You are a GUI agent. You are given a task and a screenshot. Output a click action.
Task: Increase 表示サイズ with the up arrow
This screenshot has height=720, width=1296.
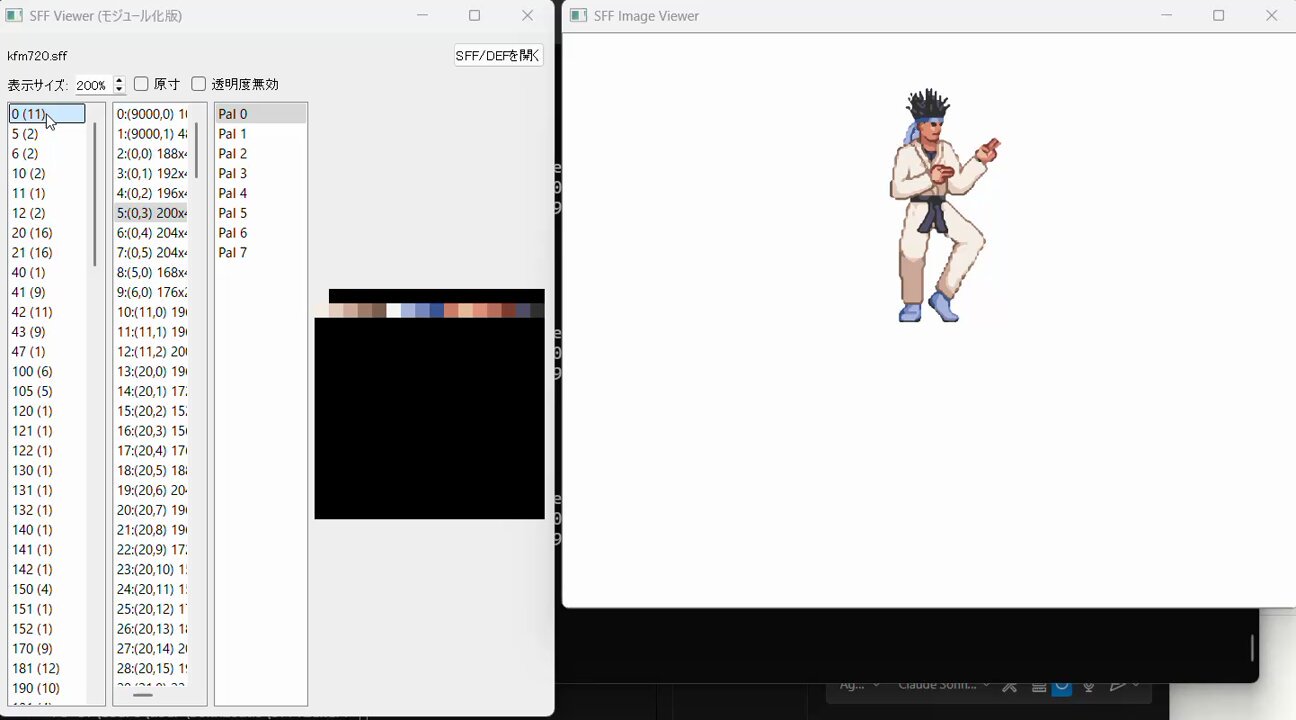(x=119, y=81)
